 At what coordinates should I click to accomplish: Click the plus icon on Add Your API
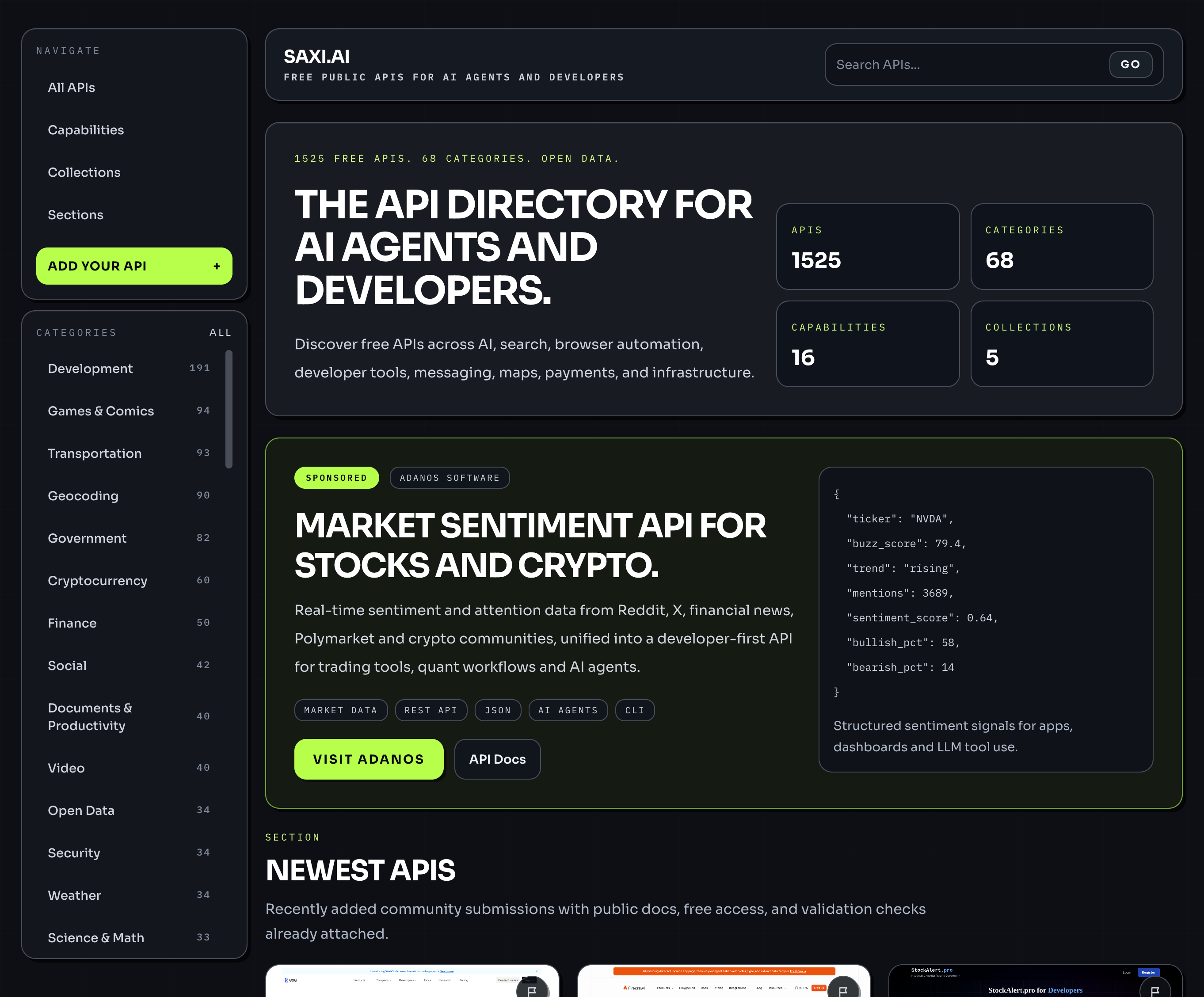click(217, 266)
